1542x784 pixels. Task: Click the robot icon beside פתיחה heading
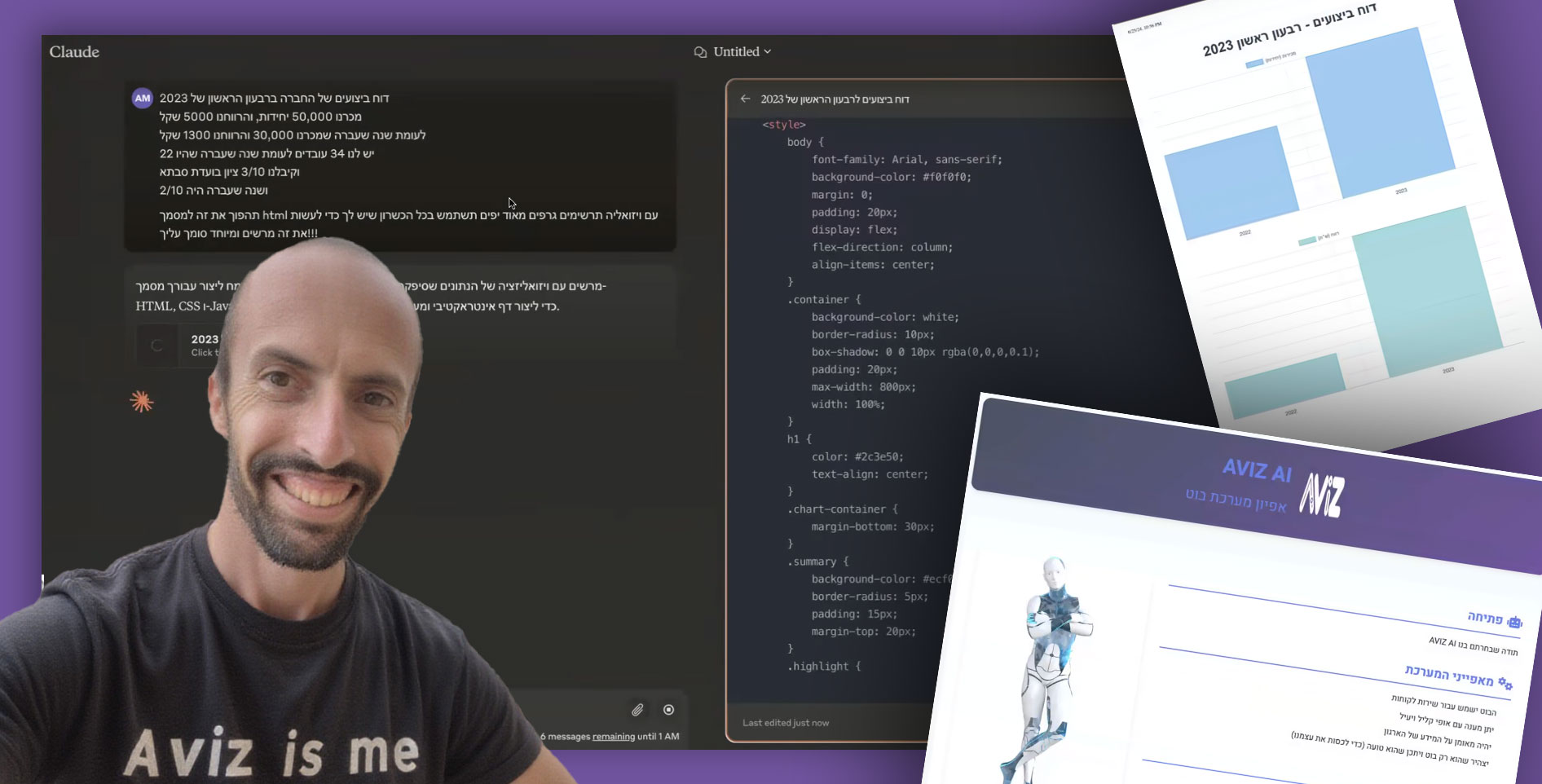click(x=1514, y=623)
